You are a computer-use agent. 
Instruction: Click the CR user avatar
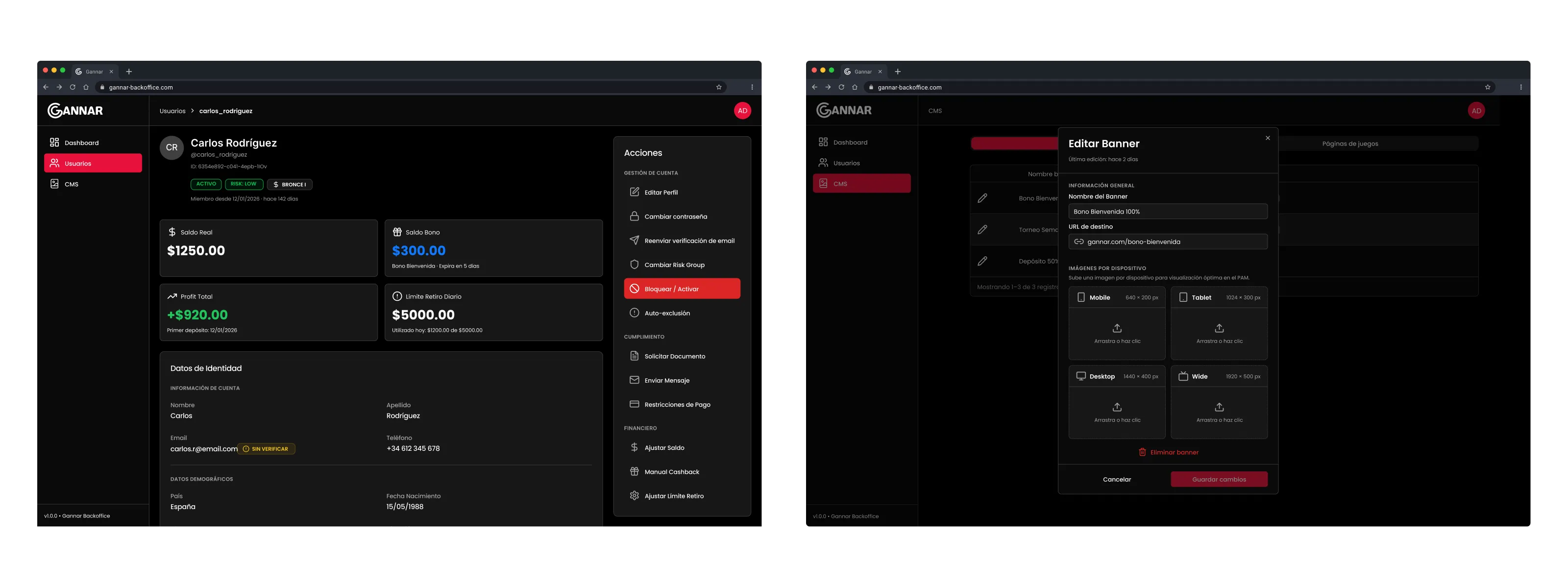click(x=171, y=147)
